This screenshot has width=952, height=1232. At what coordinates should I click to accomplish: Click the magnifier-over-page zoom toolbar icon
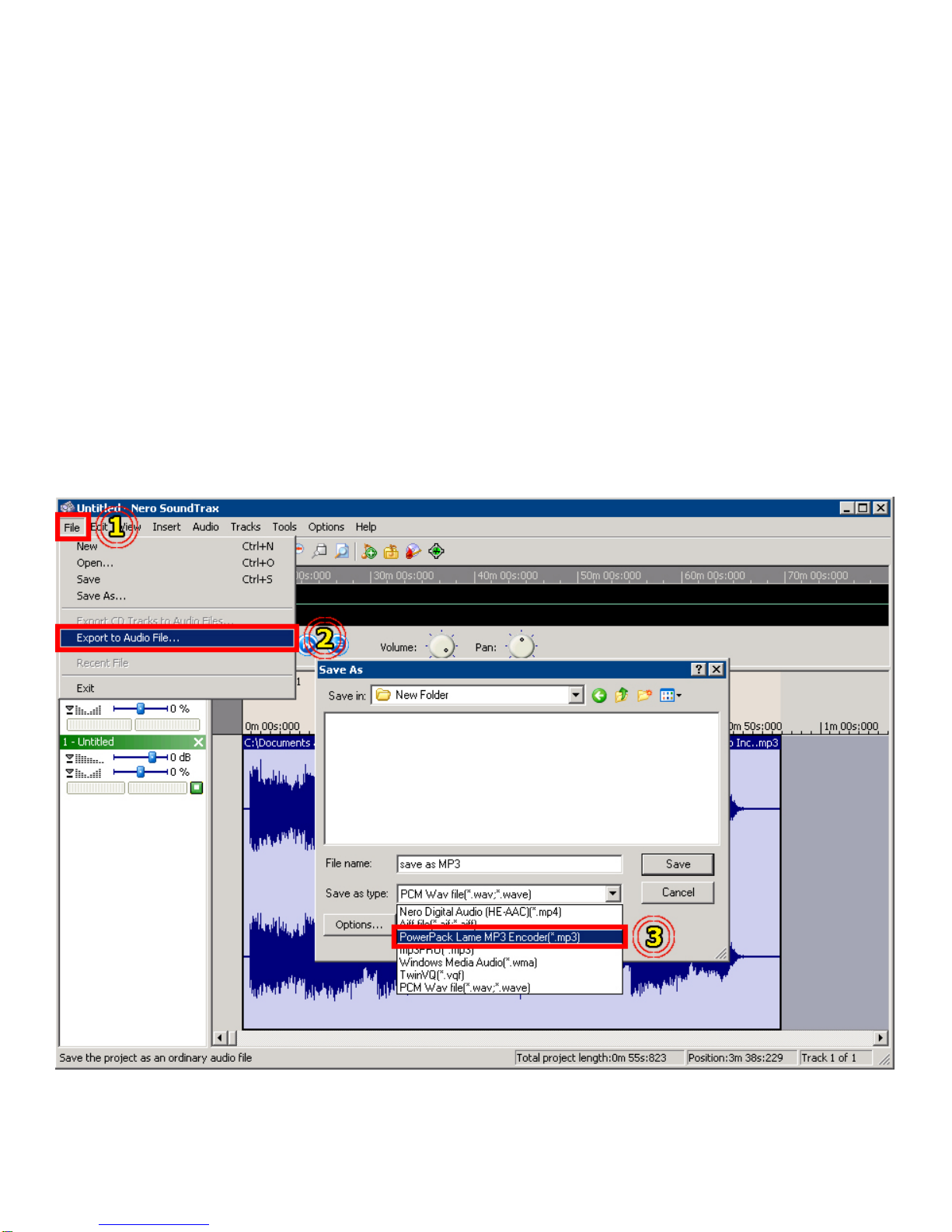point(342,551)
